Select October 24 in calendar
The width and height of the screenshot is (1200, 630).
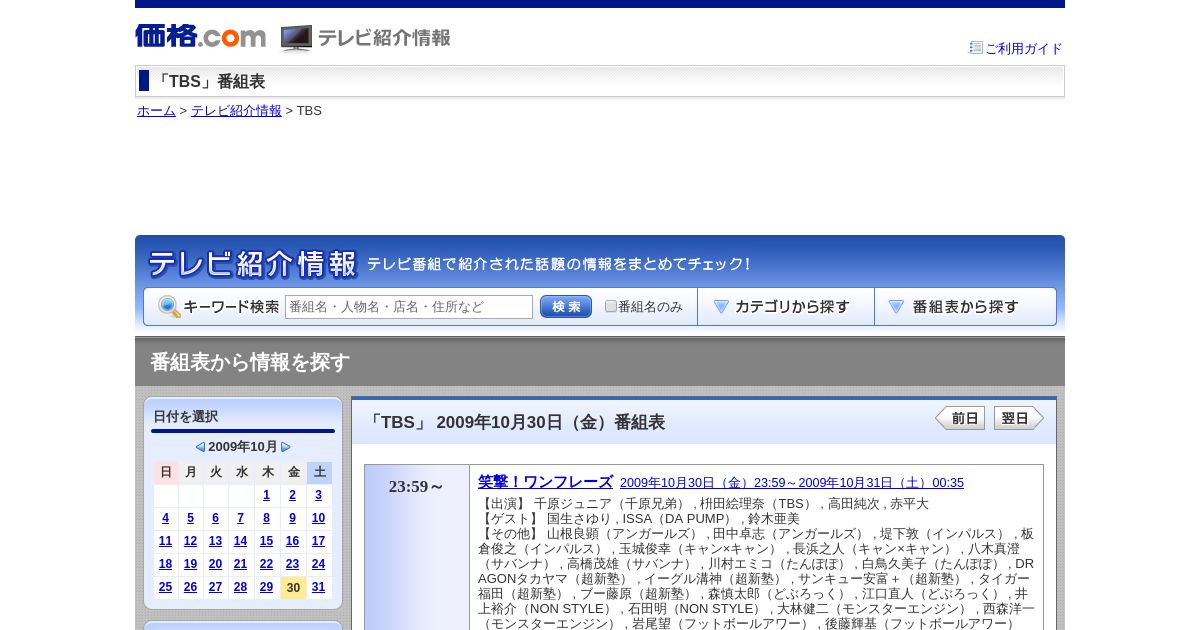pos(319,564)
